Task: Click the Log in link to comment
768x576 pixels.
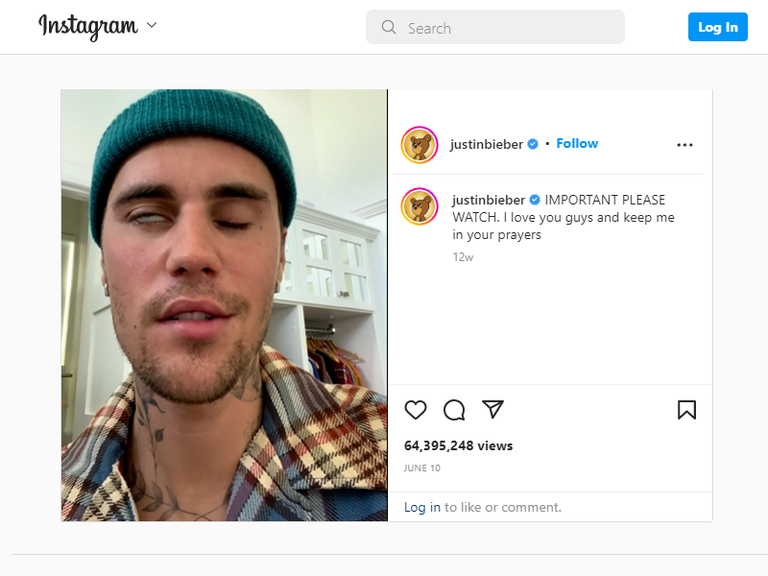Action: click(x=422, y=507)
